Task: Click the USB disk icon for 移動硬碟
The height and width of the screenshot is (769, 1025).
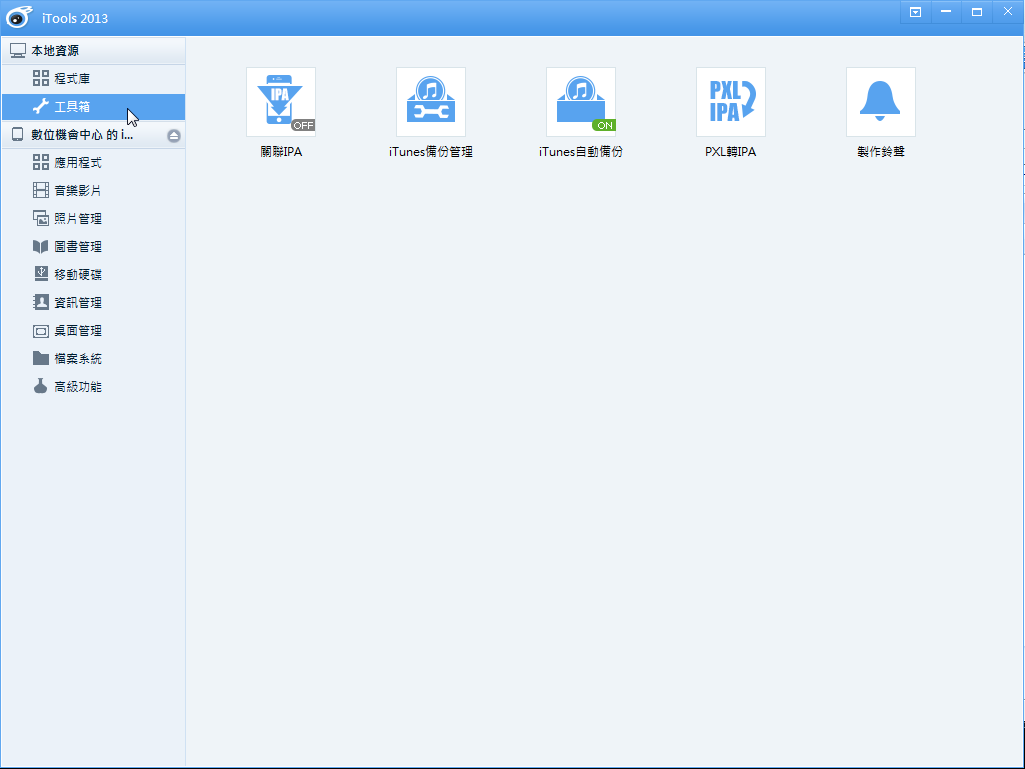Action: tap(41, 274)
